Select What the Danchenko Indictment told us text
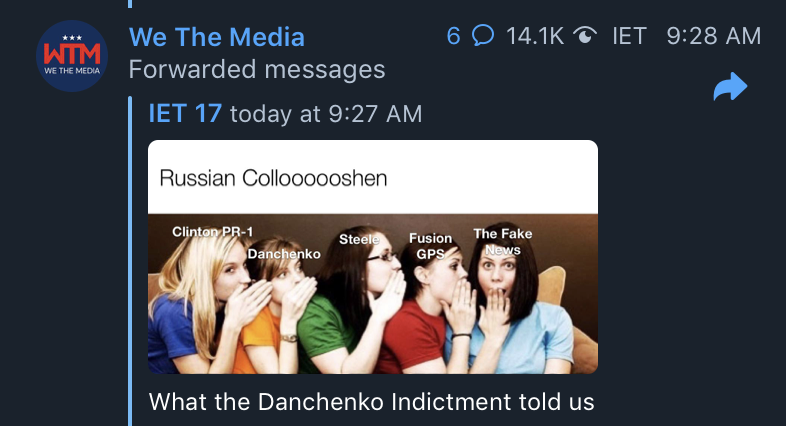786x426 pixels. [371, 401]
